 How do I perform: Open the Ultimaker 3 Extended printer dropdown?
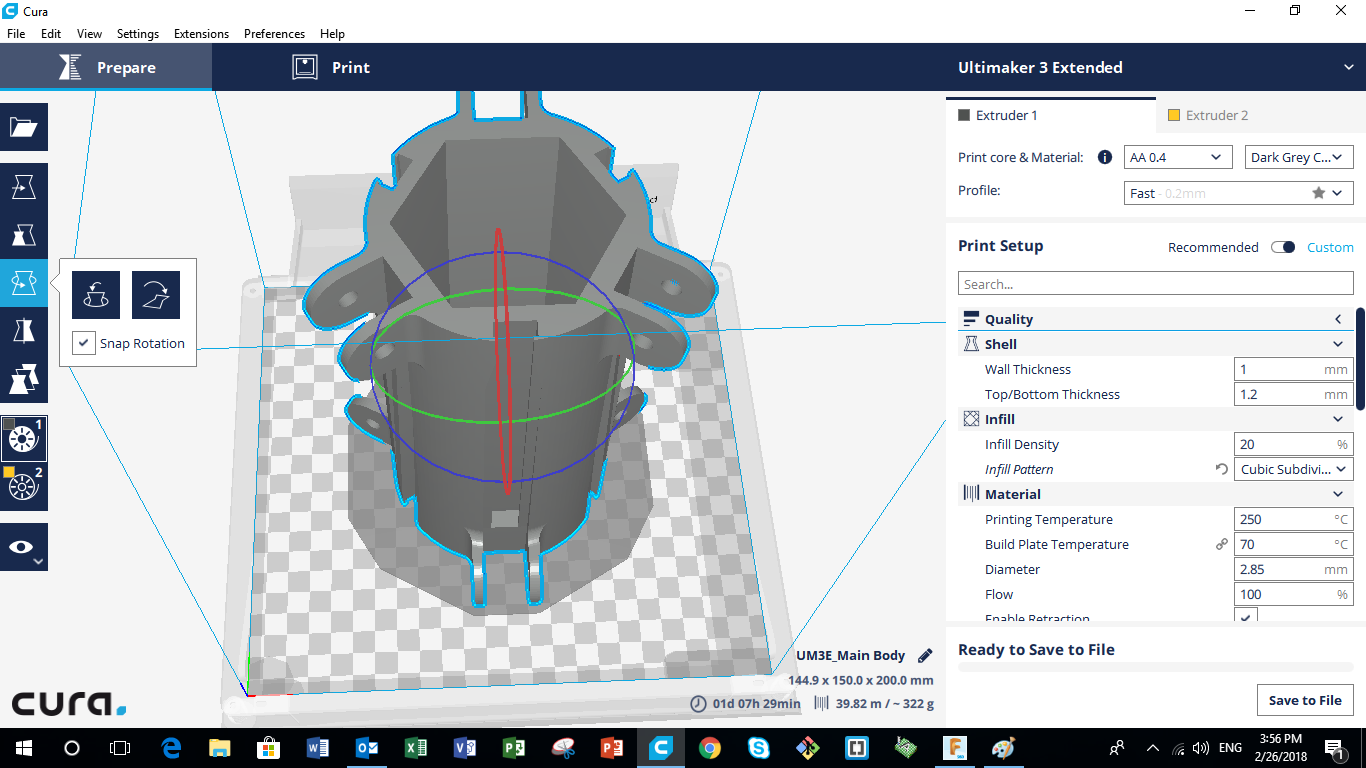[1155, 67]
